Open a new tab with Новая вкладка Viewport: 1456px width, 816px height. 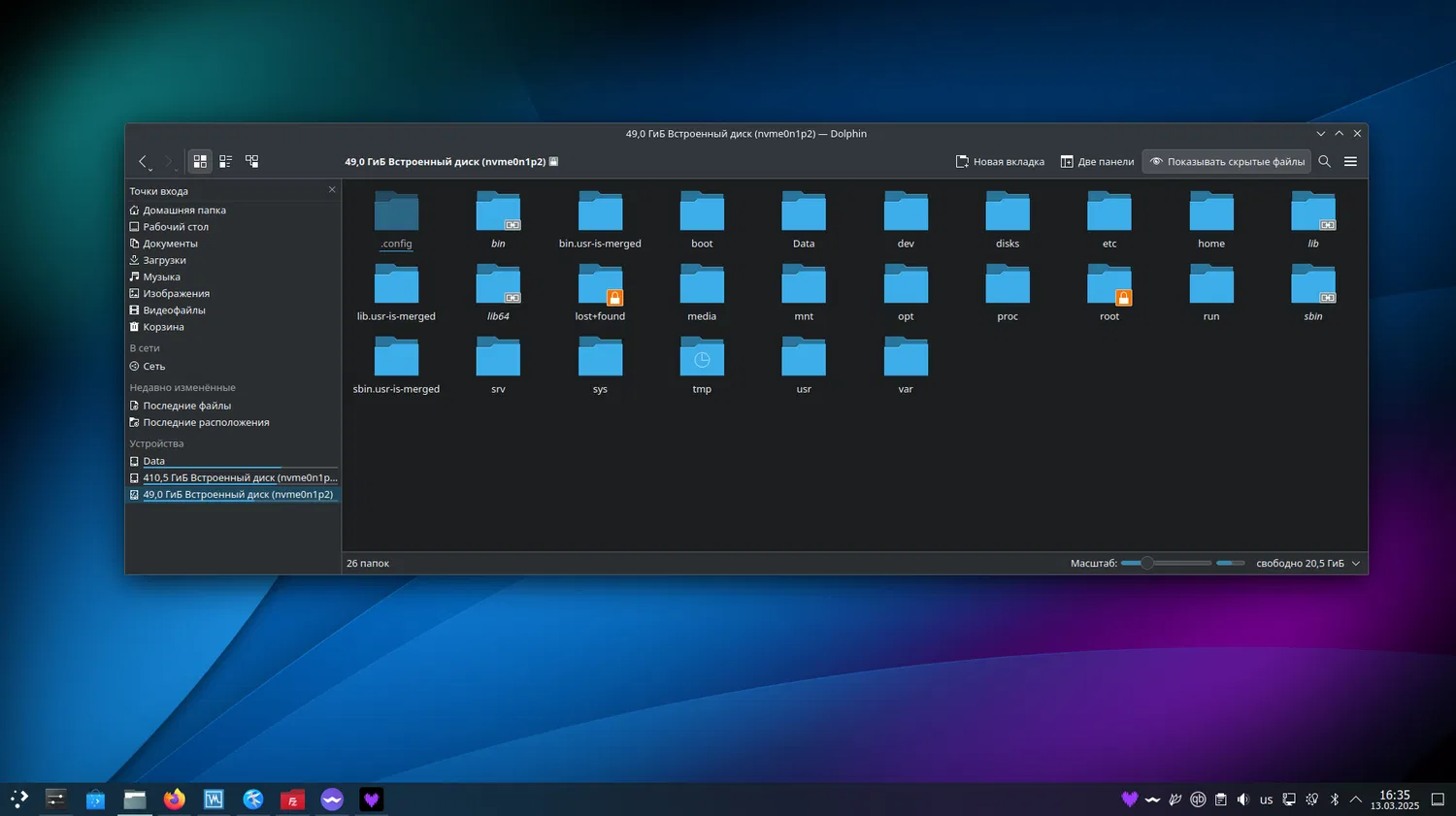[x=1000, y=161]
